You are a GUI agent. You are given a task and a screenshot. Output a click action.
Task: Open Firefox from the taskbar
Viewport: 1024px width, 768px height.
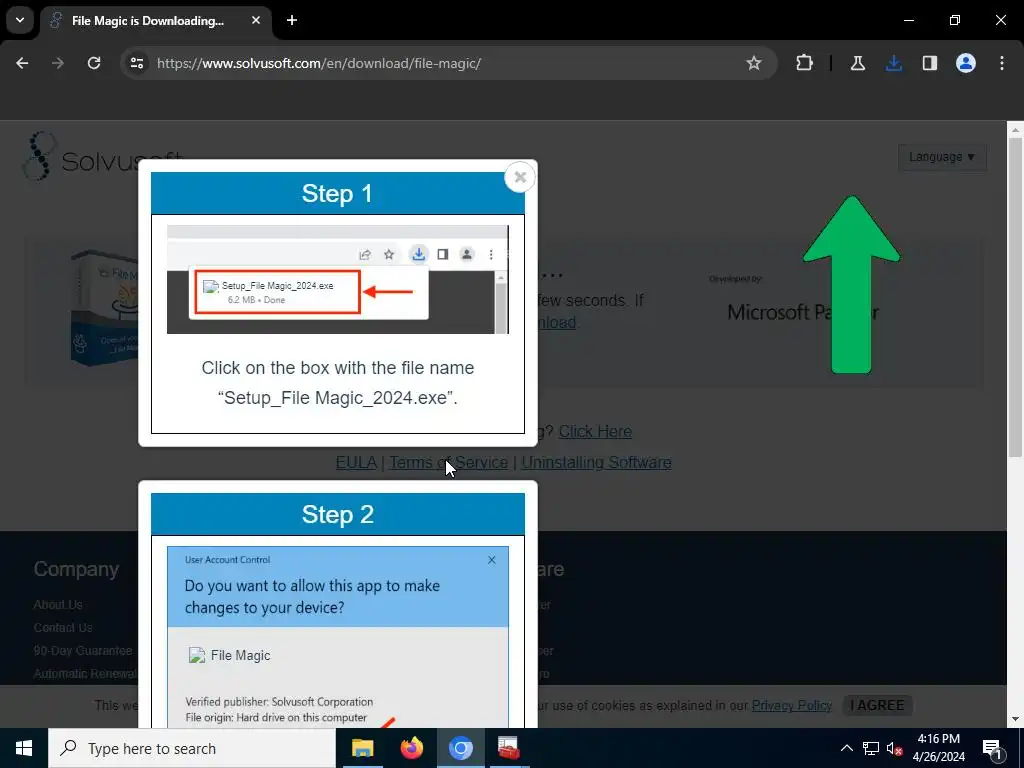coord(411,748)
